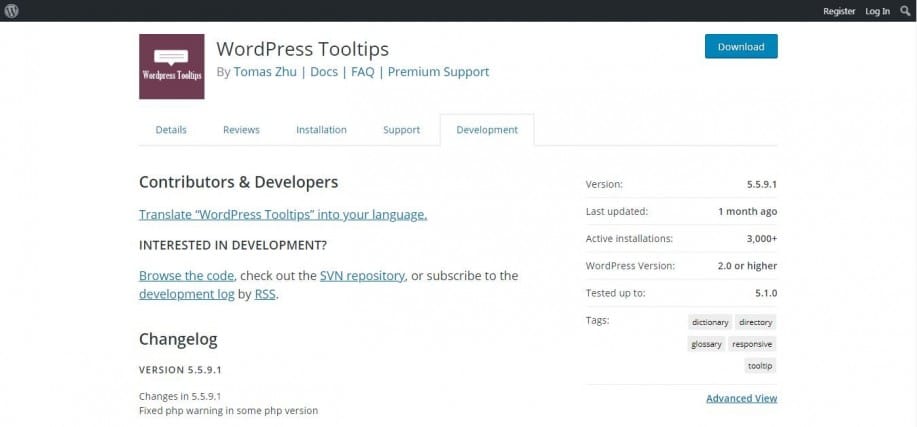The image size is (917, 427).
Task: Click the Last updated: label
Action: (x=617, y=211)
